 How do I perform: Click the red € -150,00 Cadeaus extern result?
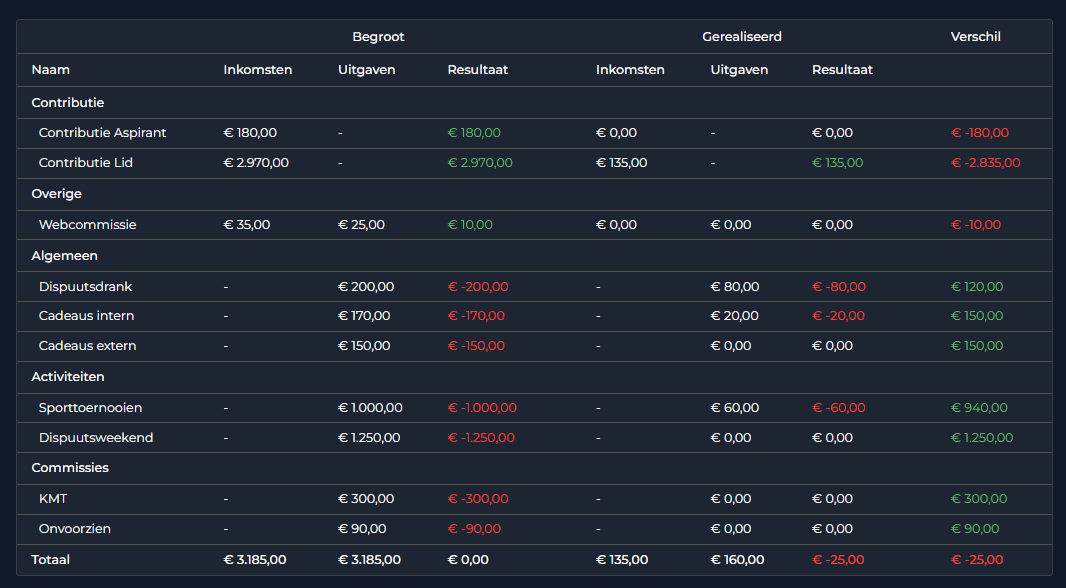(477, 345)
